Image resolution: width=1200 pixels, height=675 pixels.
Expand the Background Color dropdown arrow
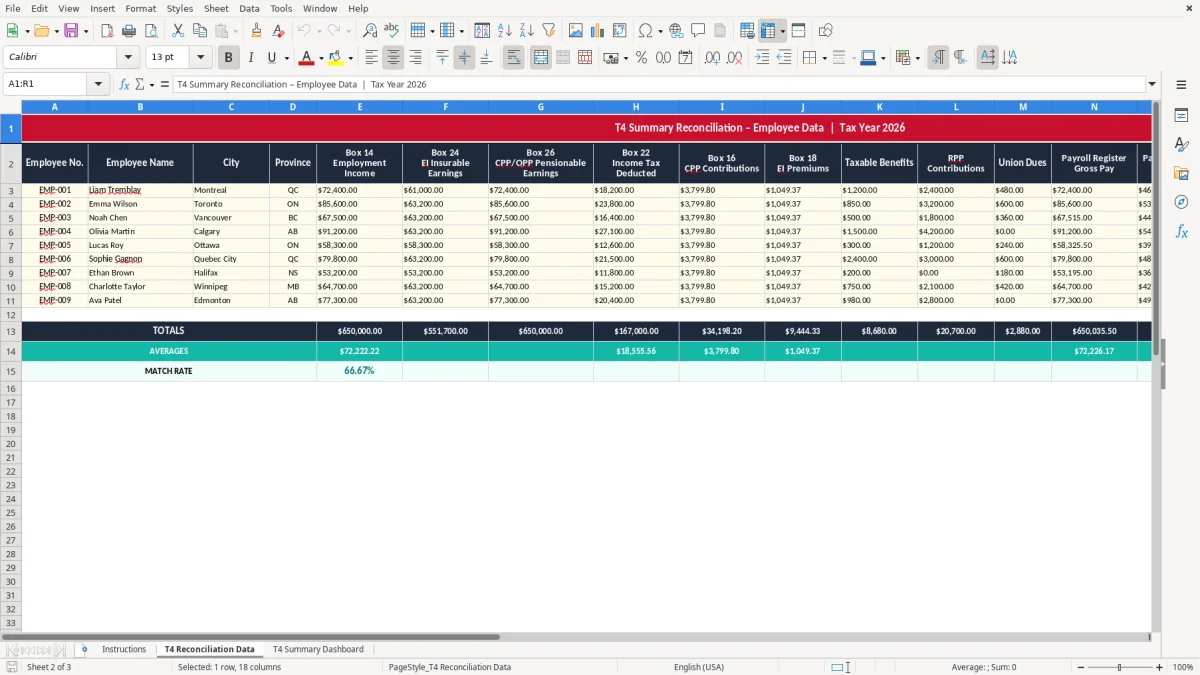pyautogui.click(x=351, y=58)
